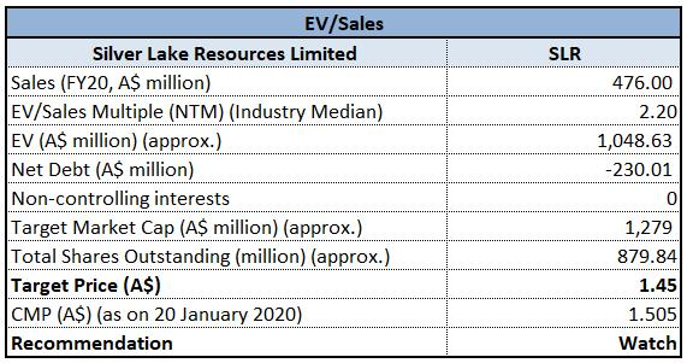
Task: Click the Watch recommendation cell
Action: (x=563, y=342)
